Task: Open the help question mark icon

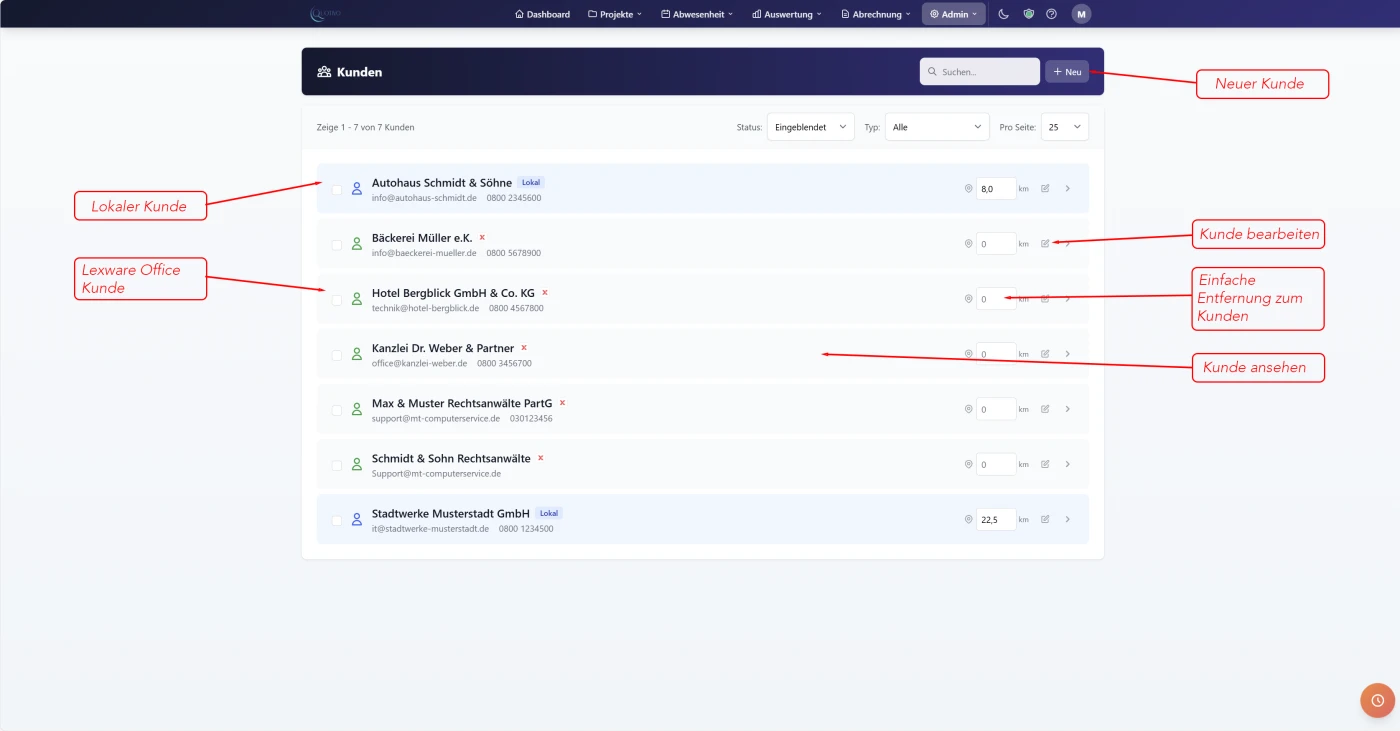Action: [1051, 14]
